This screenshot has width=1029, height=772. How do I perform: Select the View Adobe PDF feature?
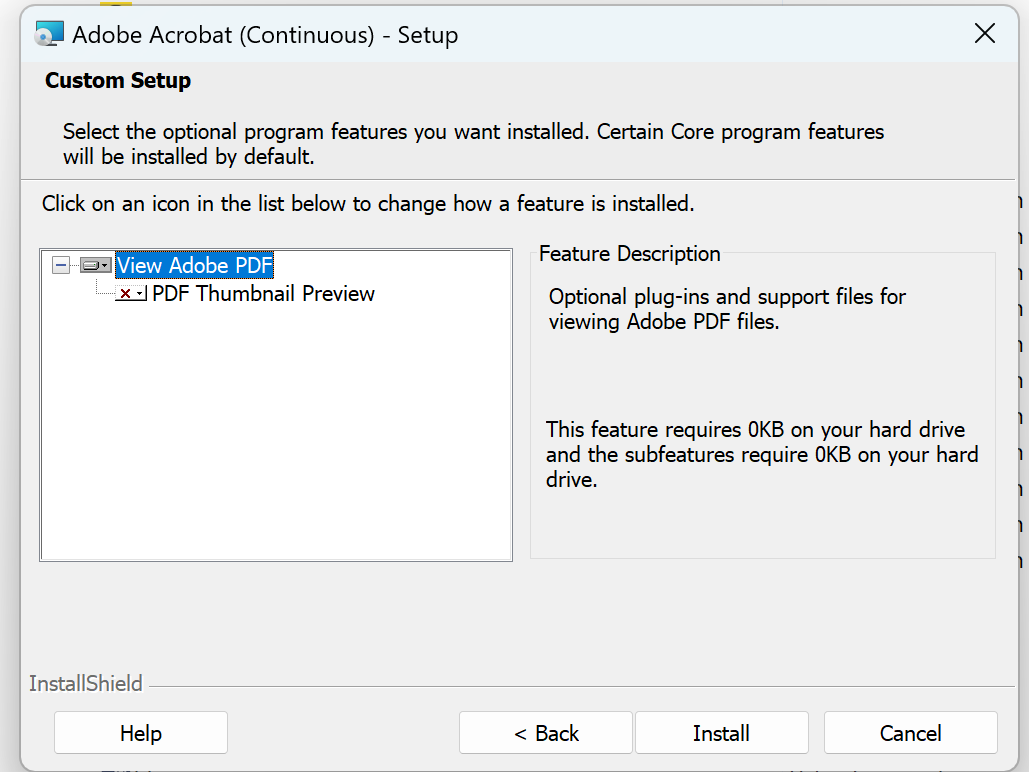194,265
